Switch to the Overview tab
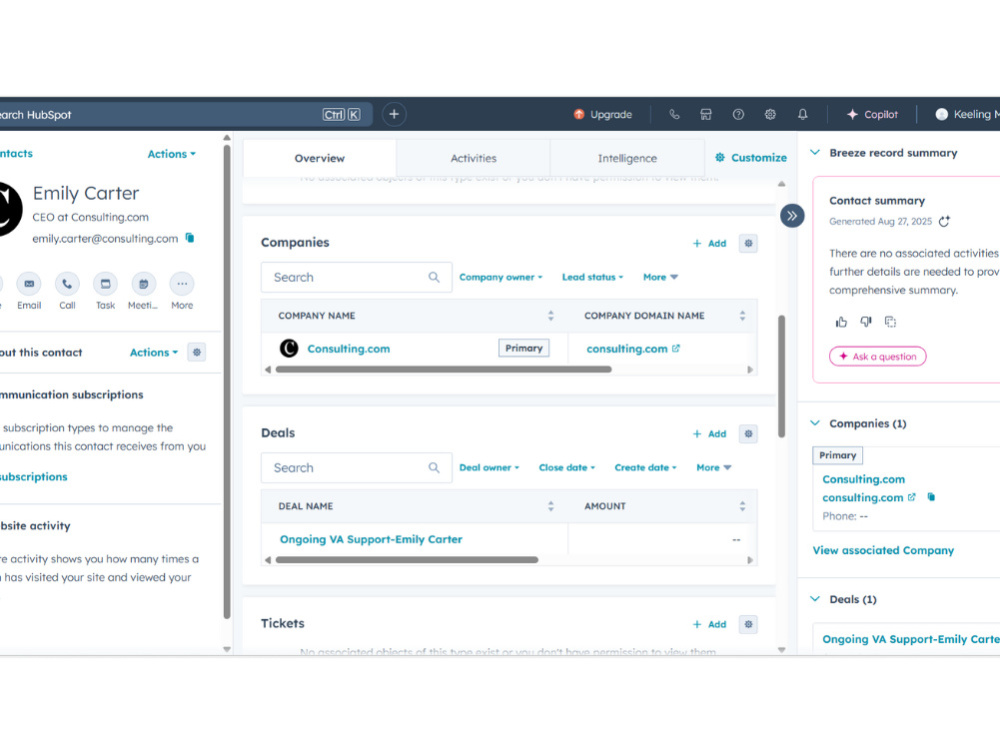1000x750 pixels. click(320, 158)
